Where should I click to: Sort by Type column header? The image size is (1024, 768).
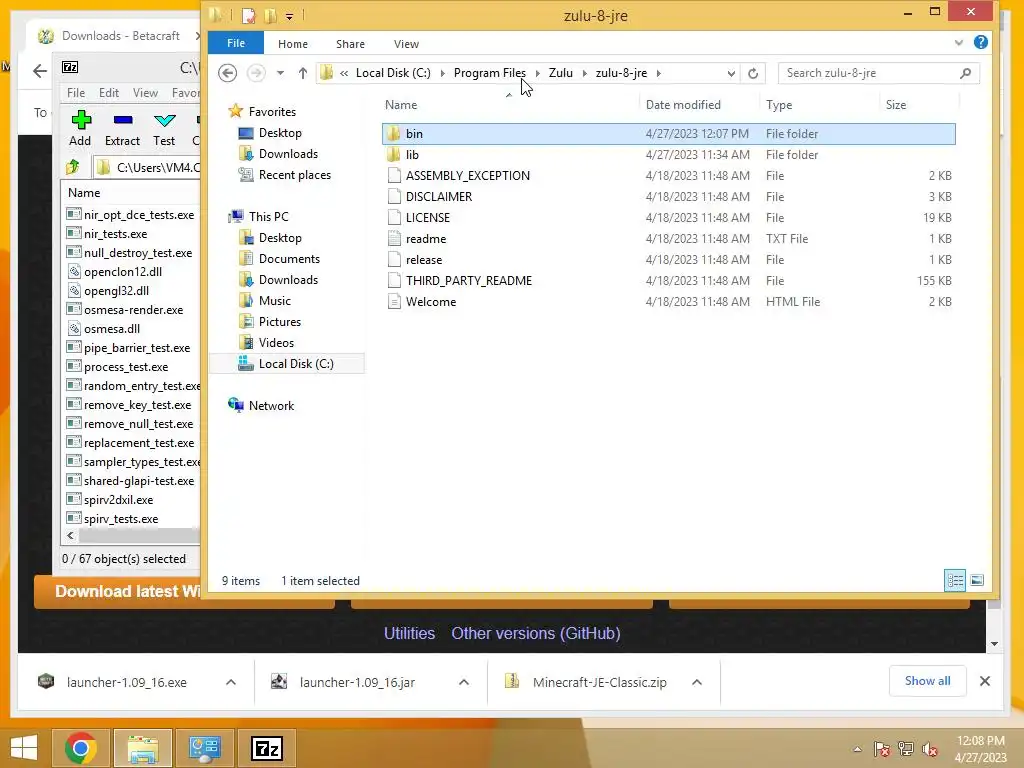click(x=779, y=104)
